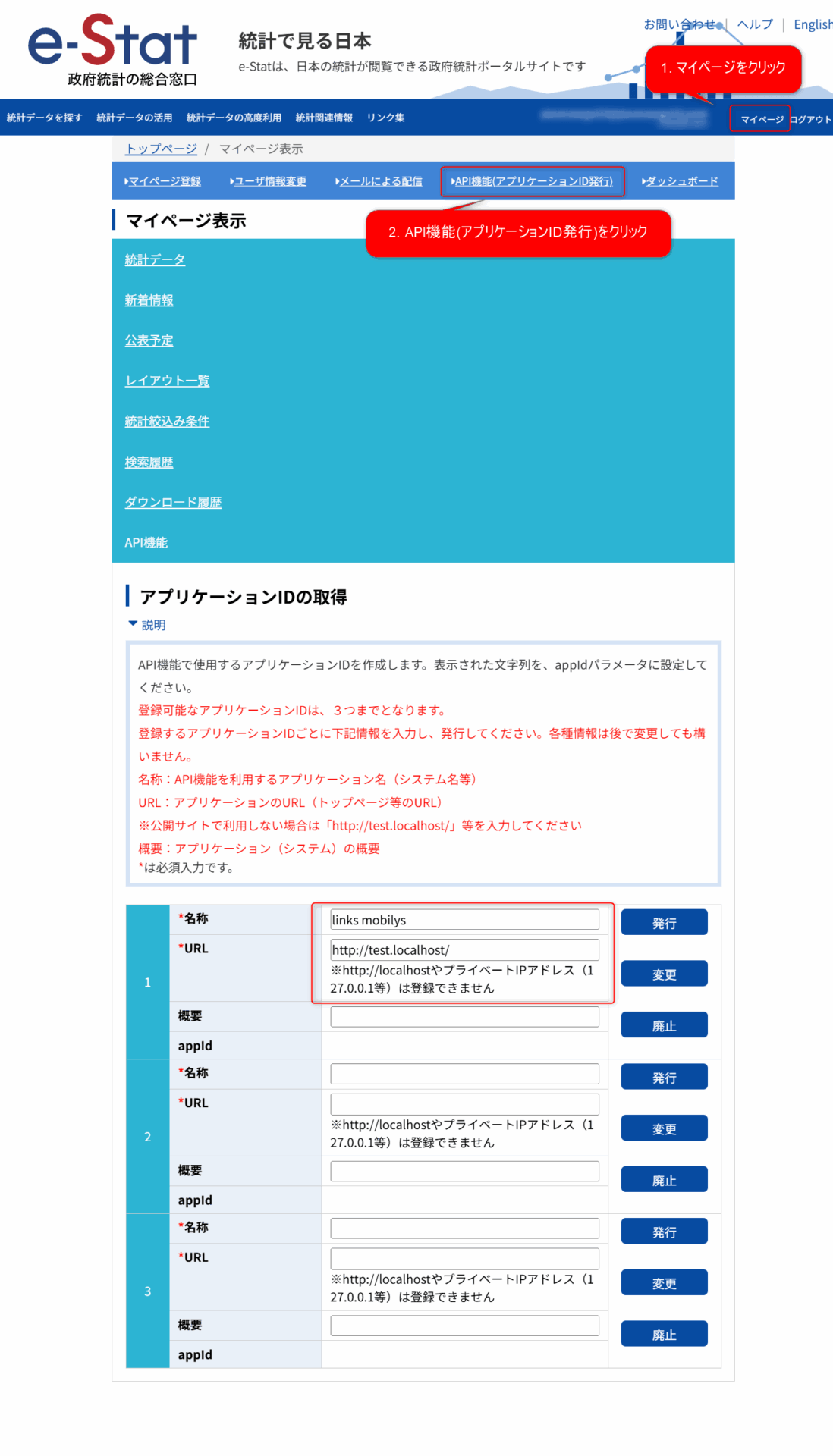
Task: Click the マイページ表示 page heading
Action: [x=186, y=221]
